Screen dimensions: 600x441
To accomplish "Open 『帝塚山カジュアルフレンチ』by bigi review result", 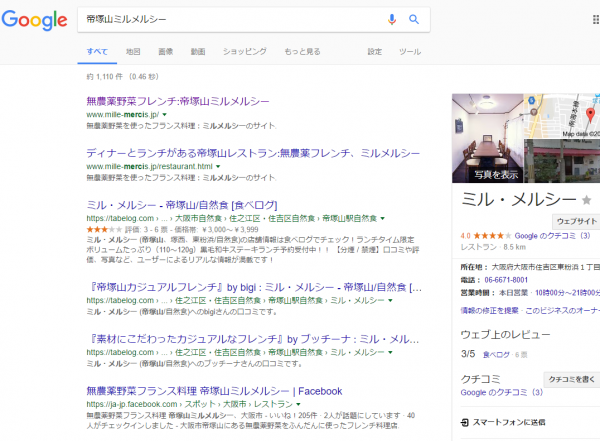I will pos(254,287).
